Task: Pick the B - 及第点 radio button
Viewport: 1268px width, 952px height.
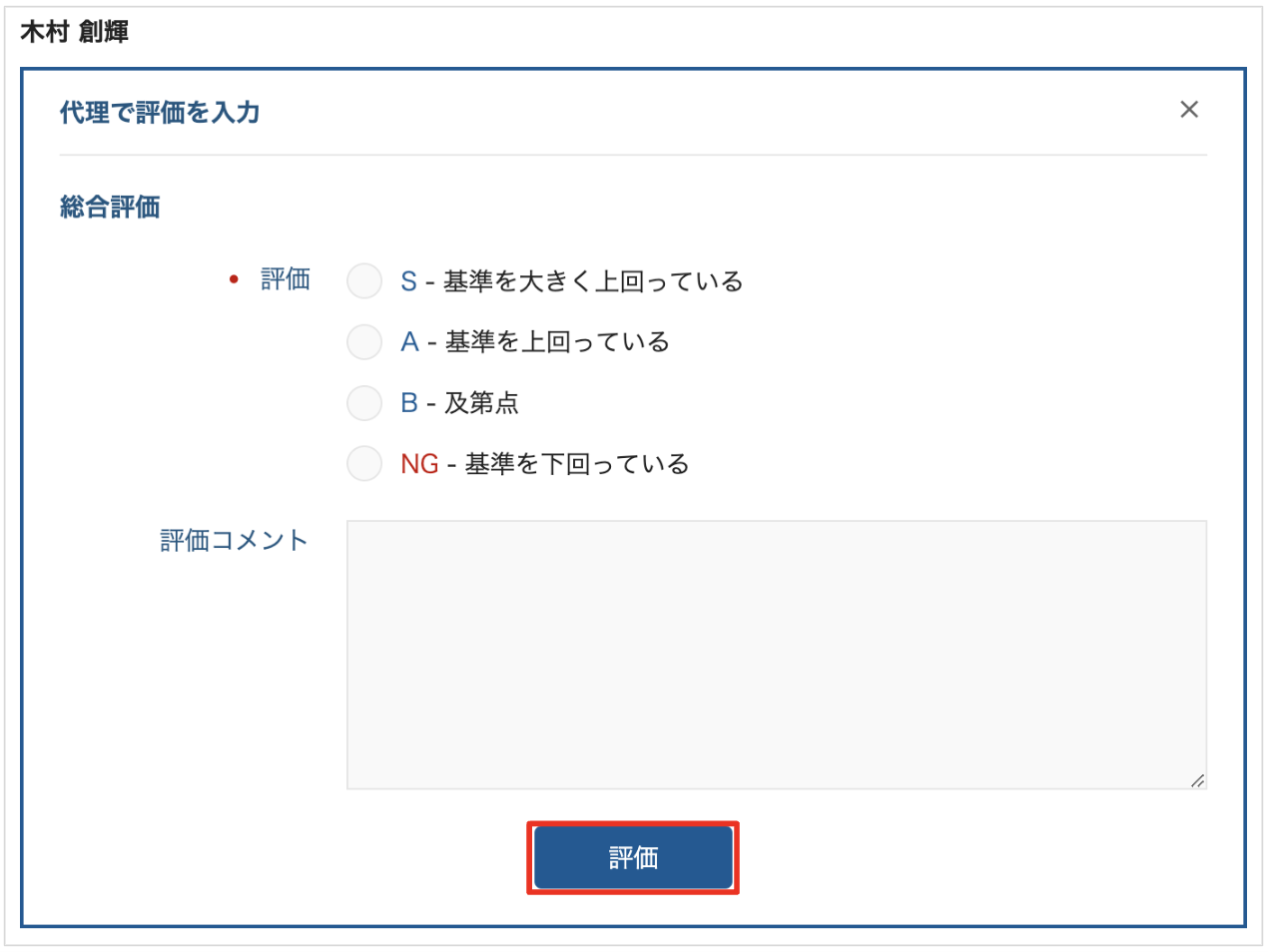Action: (x=364, y=403)
